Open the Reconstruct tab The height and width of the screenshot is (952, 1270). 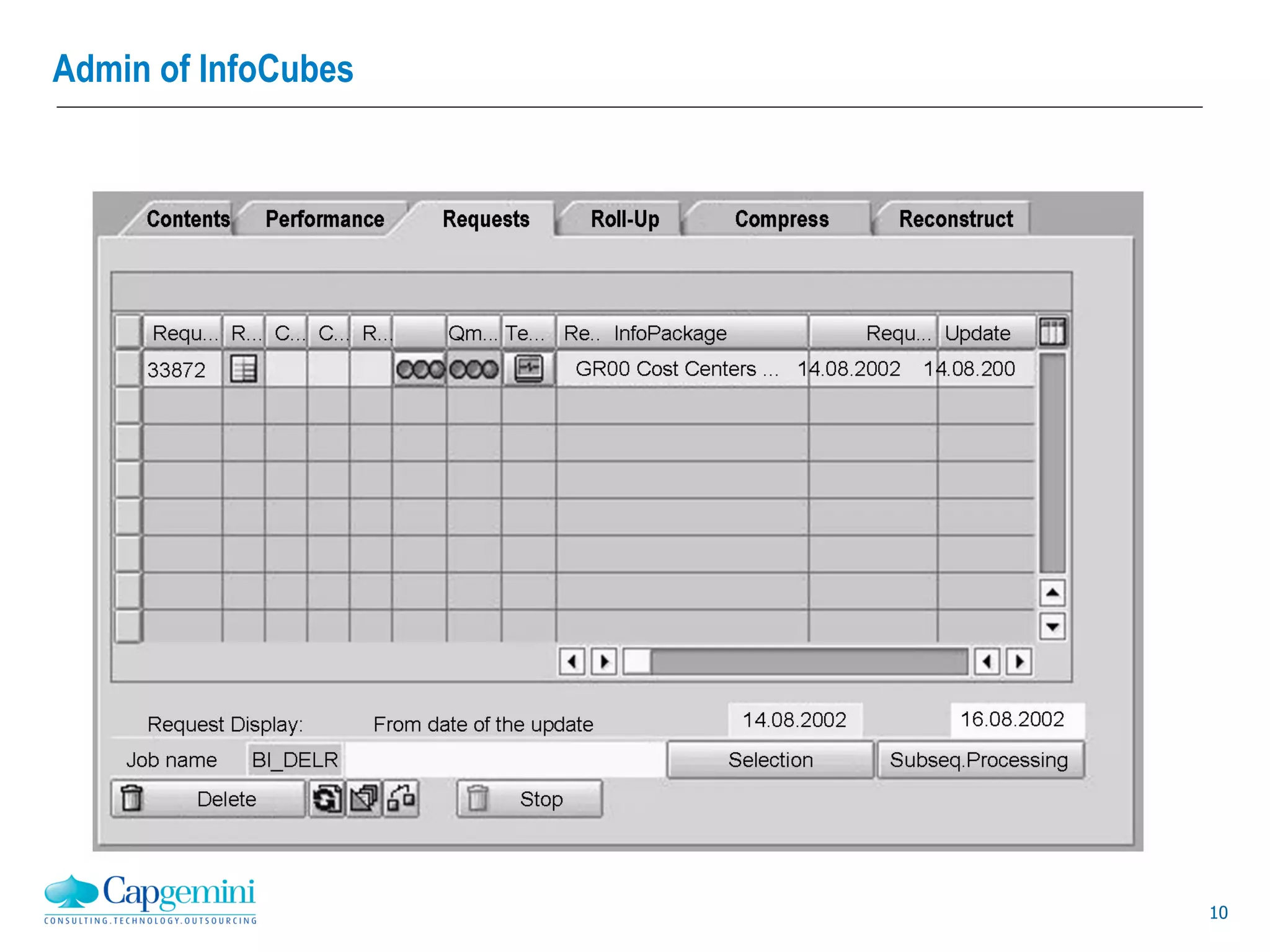point(956,219)
